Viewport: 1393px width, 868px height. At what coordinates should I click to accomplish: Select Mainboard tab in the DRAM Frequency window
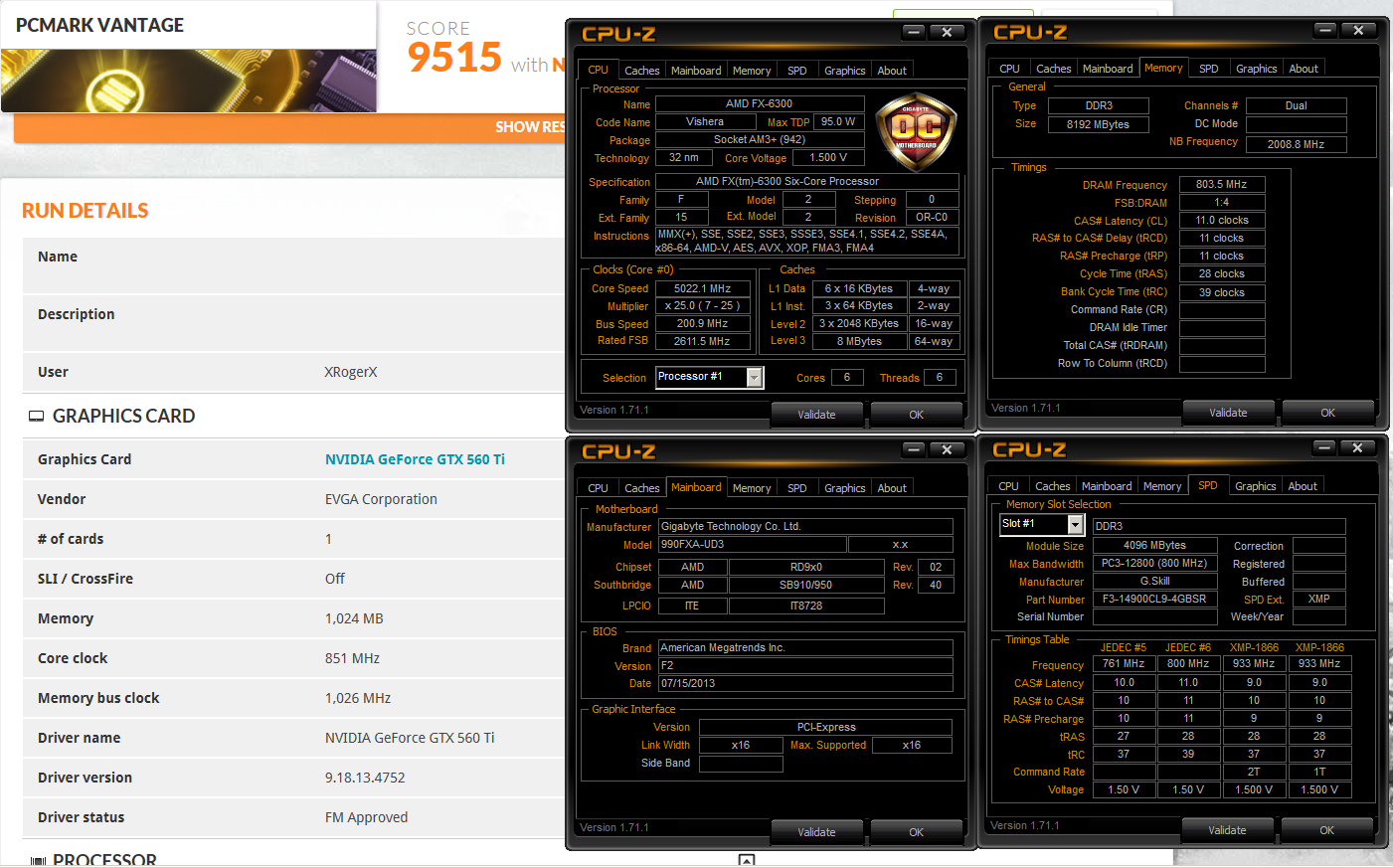click(1108, 69)
